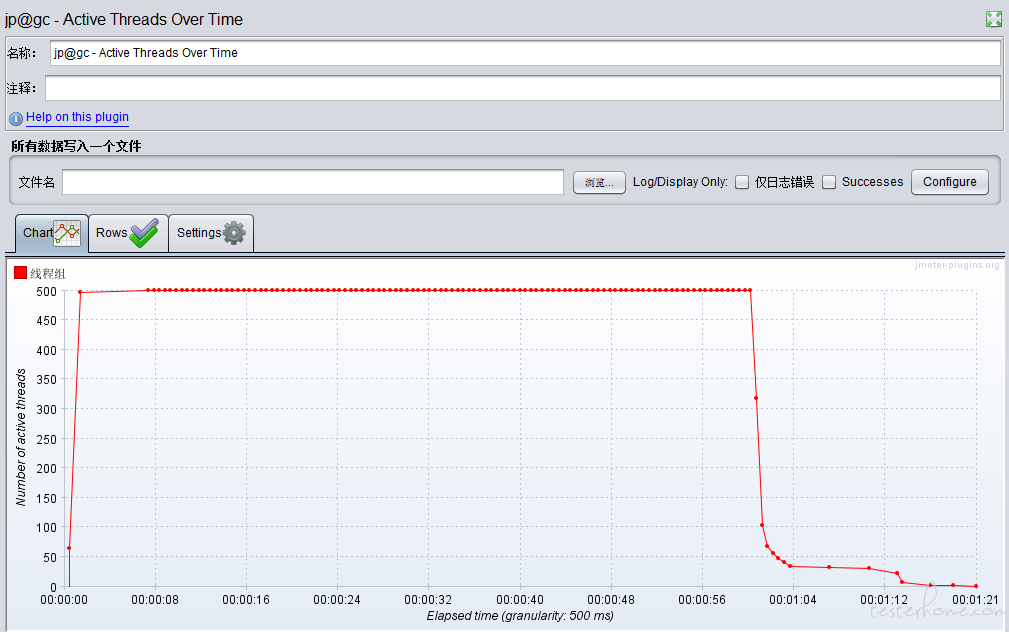Click the gear icon on Settings tab
This screenshot has width=1009, height=632.
point(234,233)
